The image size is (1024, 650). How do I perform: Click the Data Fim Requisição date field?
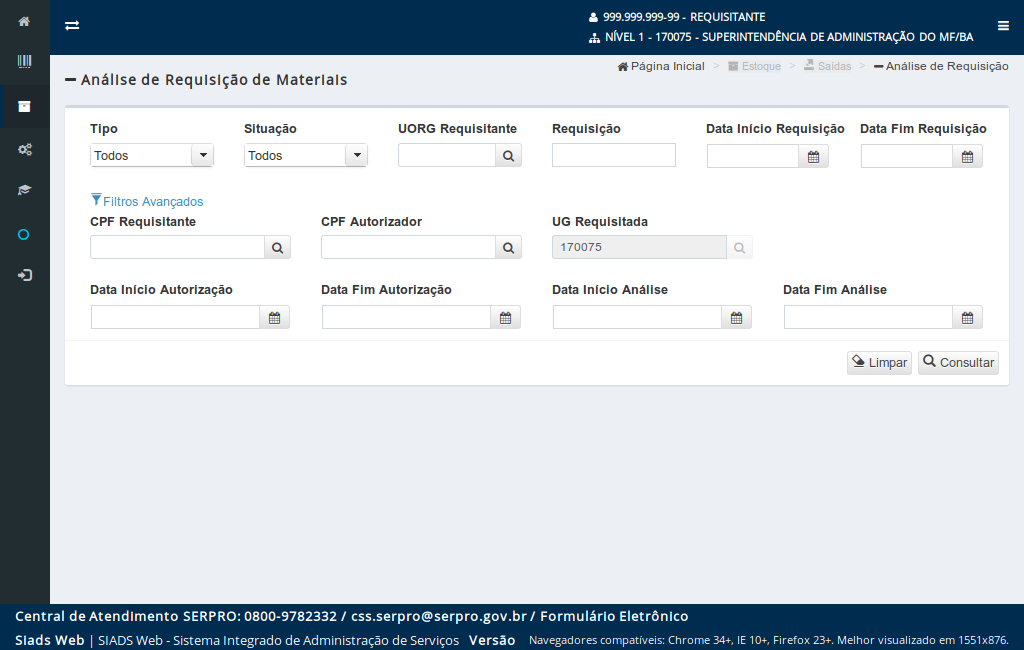(907, 156)
